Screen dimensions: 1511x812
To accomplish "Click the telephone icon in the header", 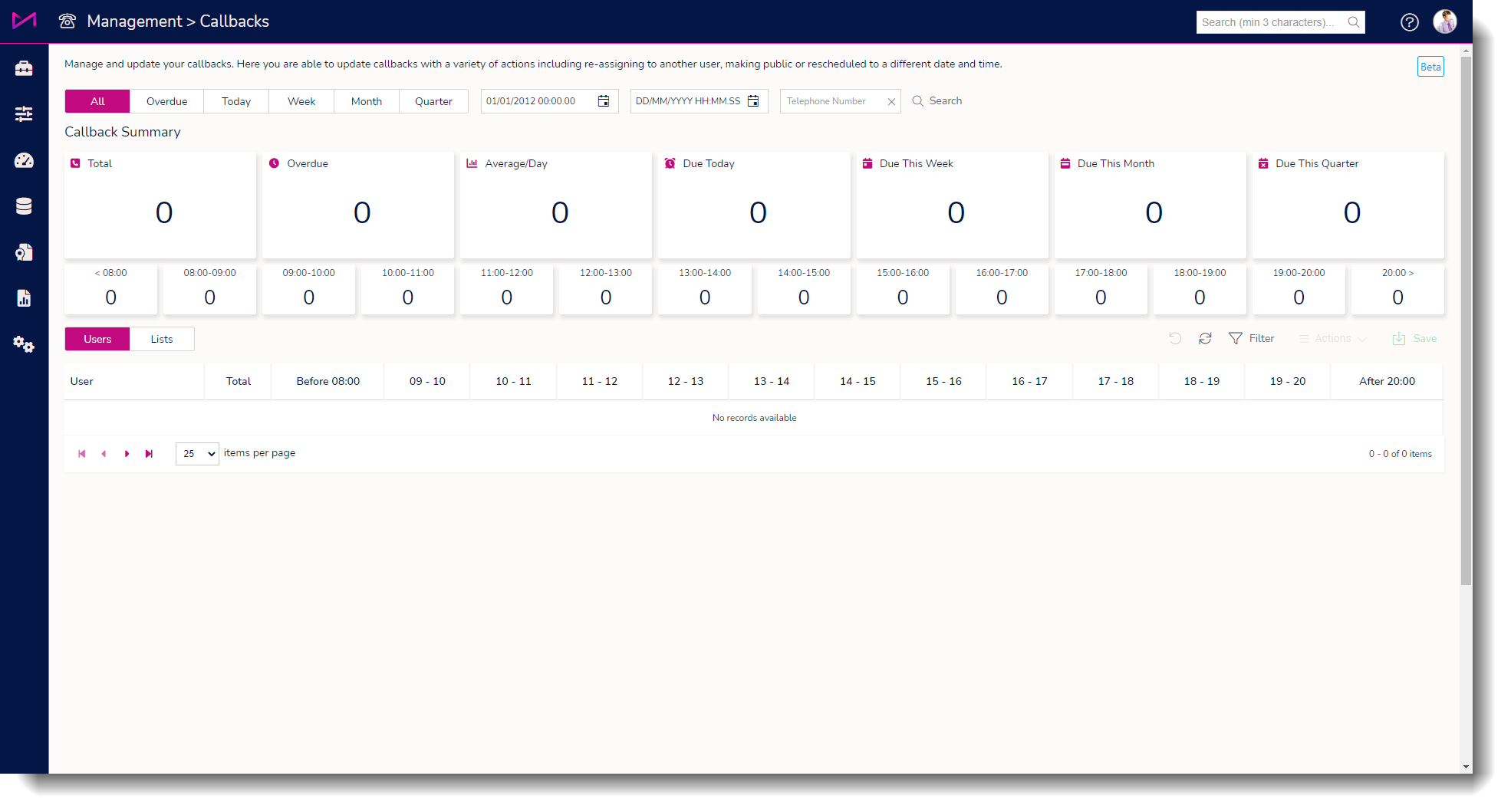I will click(x=67, y=21).
